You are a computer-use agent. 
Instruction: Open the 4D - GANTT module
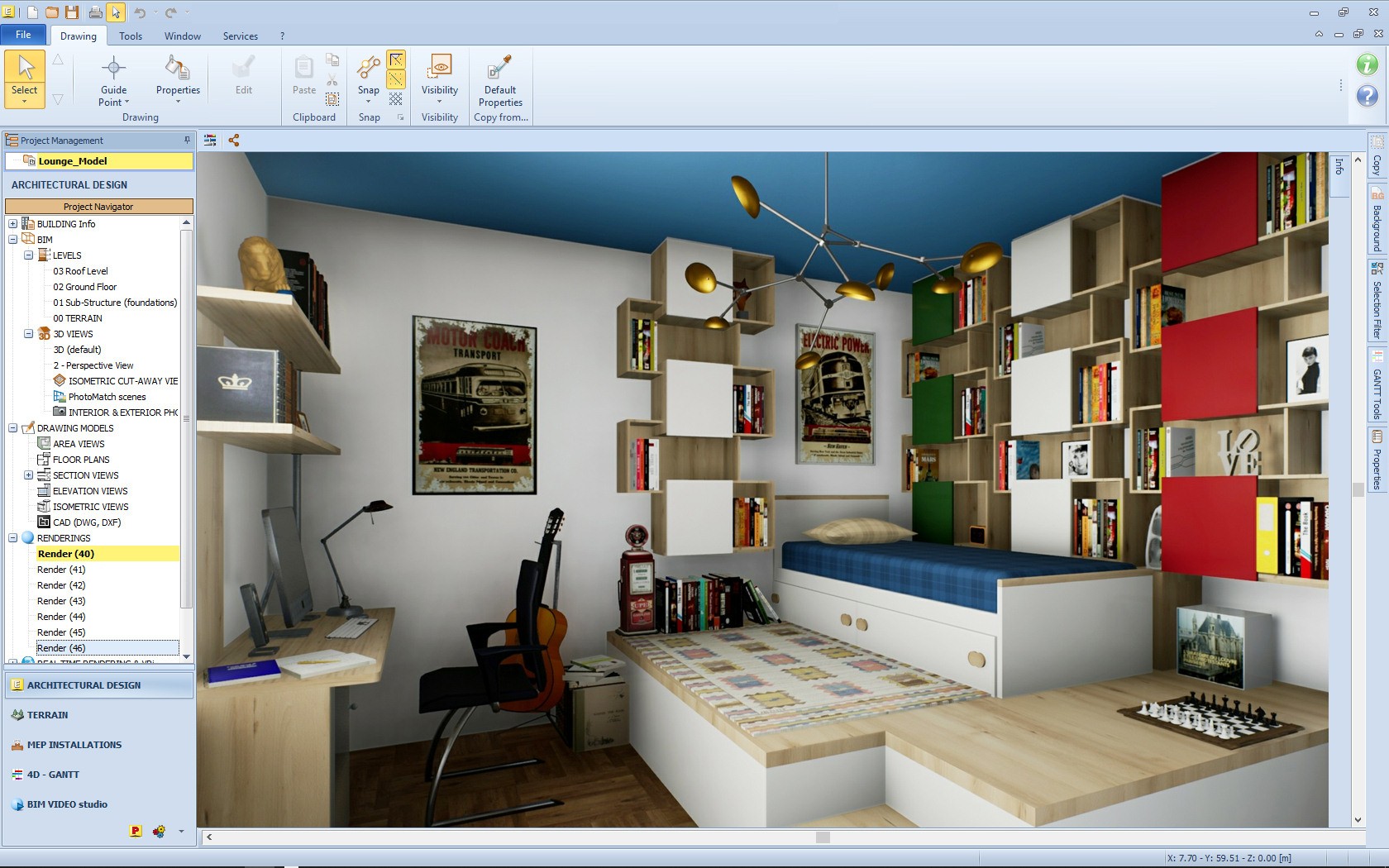click(99, 775)
